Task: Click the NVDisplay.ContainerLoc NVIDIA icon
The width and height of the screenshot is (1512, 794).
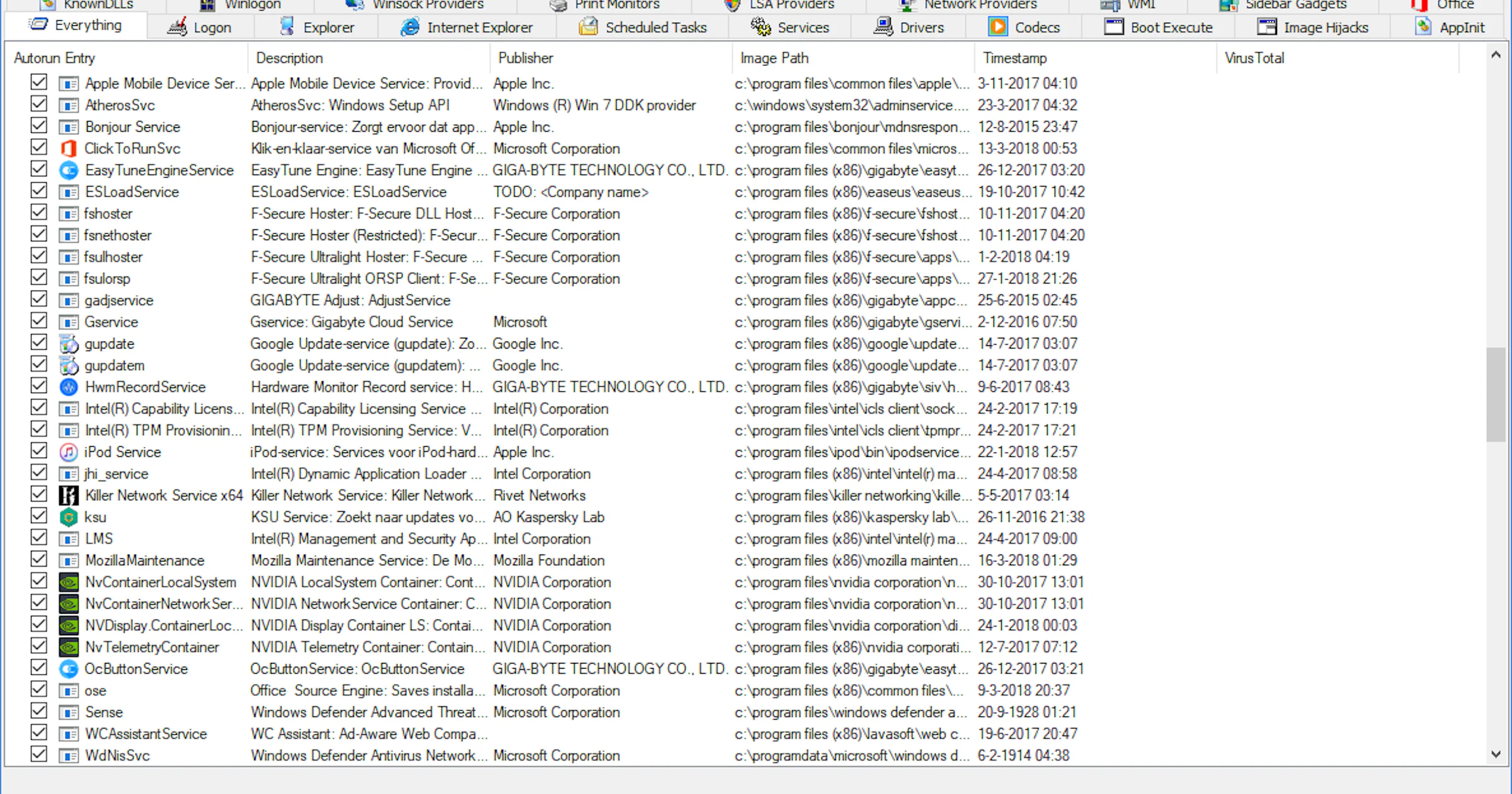Action: click(x=69, y=626)
